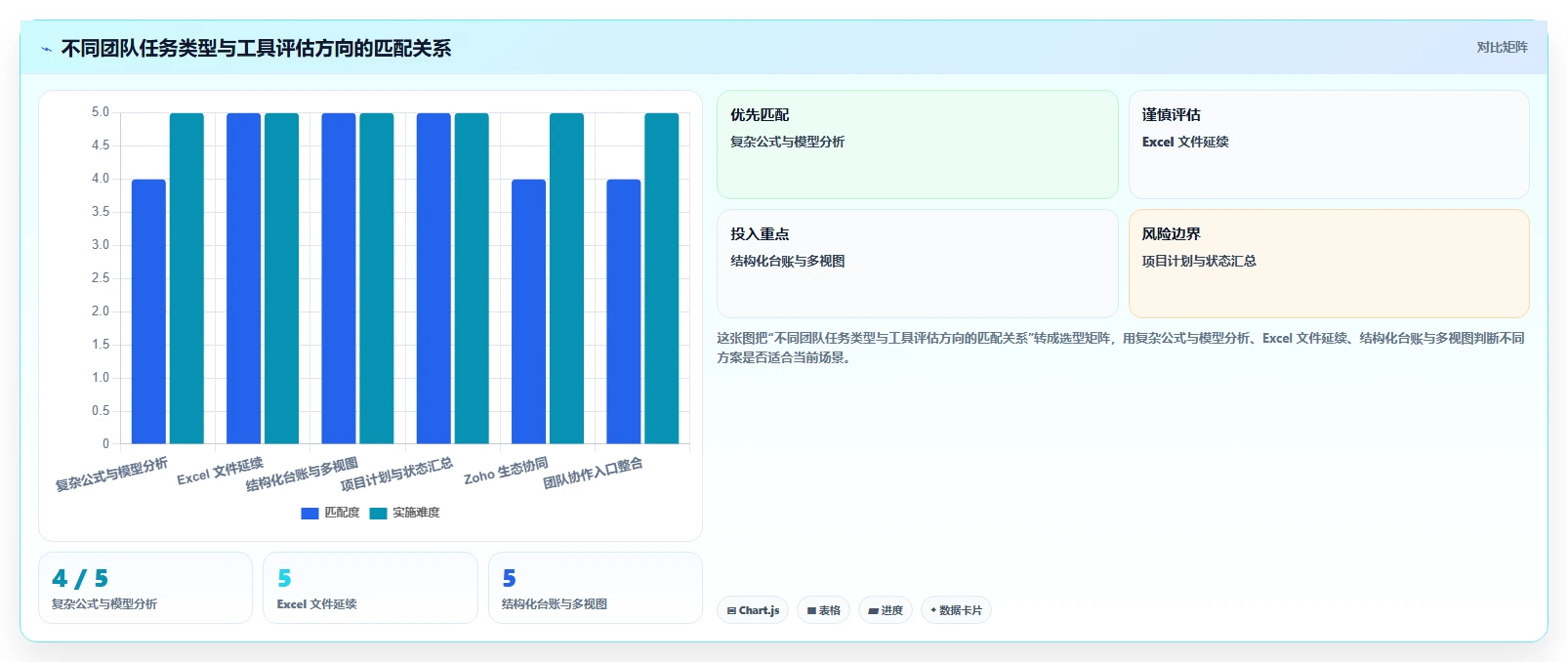1568x662 pixels.
Task: Click the star icon in 数据卡片 tag
Action: pos(933,610)
